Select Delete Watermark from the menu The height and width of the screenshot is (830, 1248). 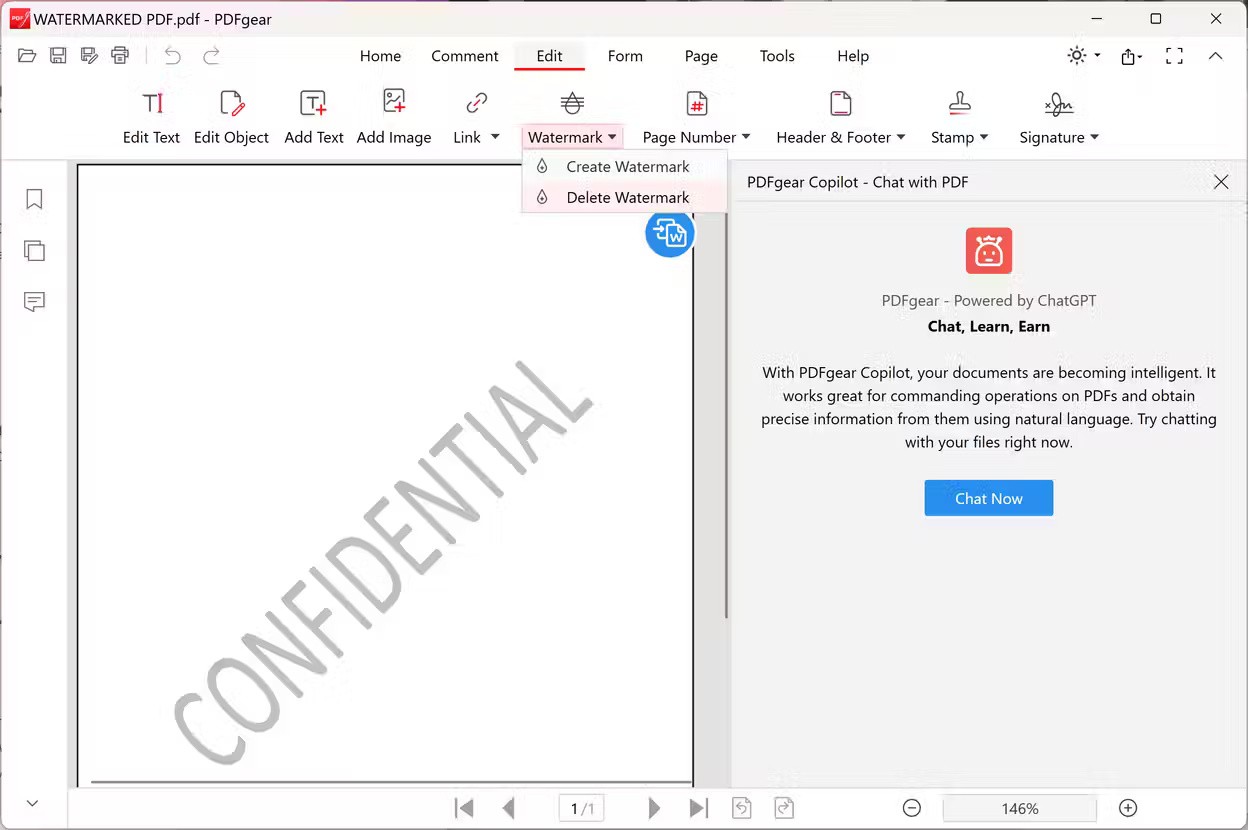tap(627, 198)
